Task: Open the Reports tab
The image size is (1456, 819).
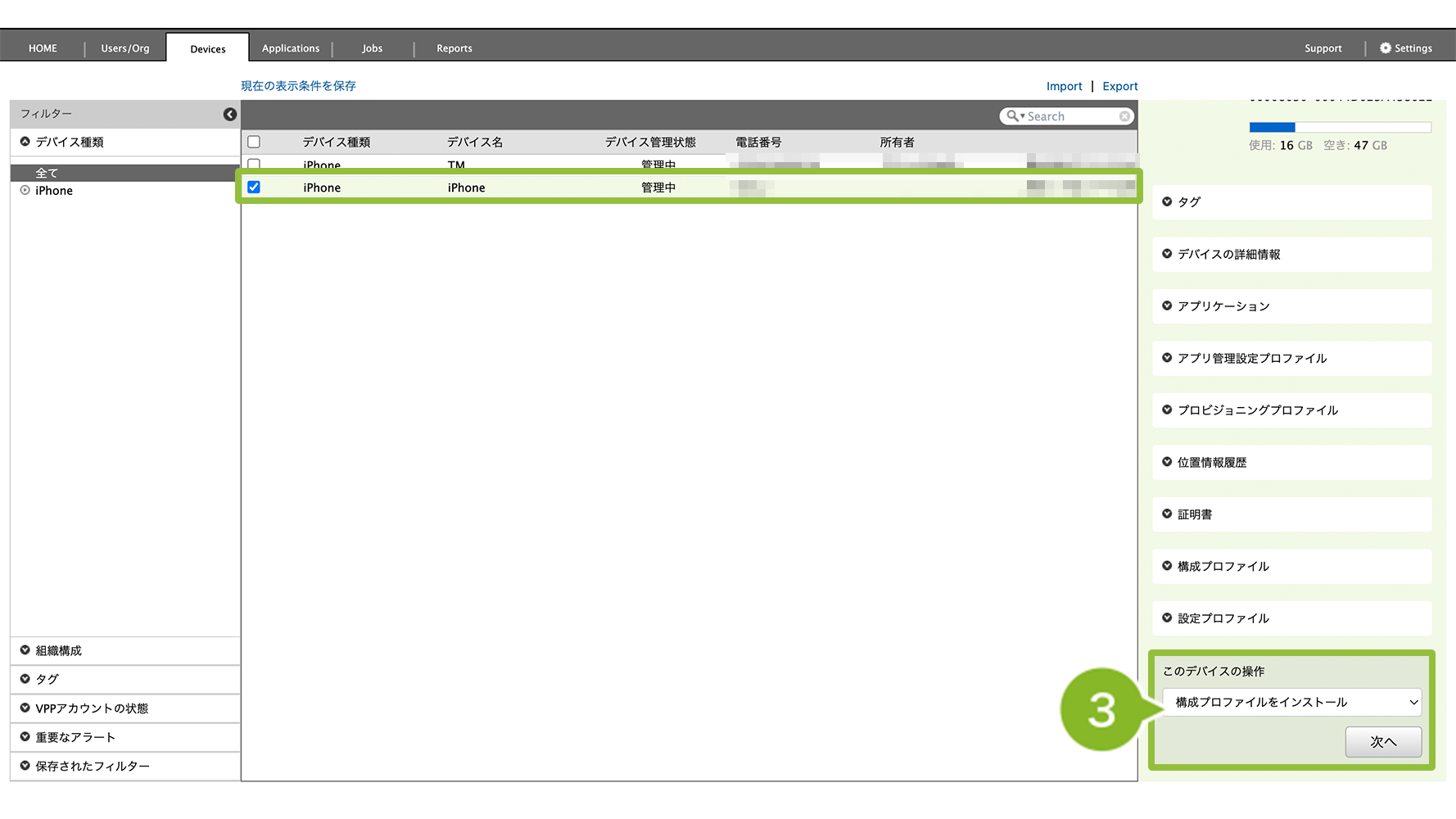Action: point(454,48)
